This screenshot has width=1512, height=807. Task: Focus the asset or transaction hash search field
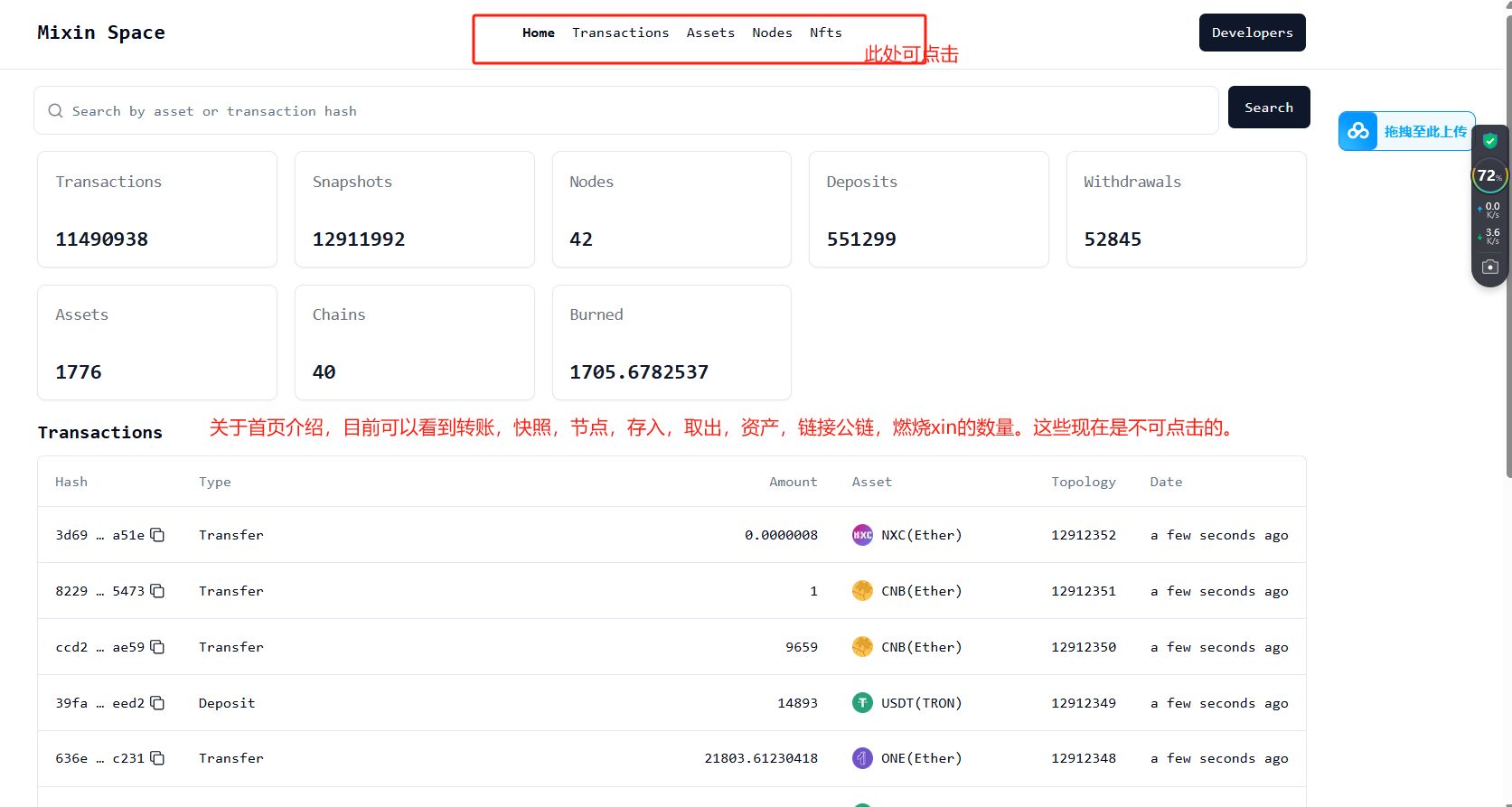click(x=625, y=111)
